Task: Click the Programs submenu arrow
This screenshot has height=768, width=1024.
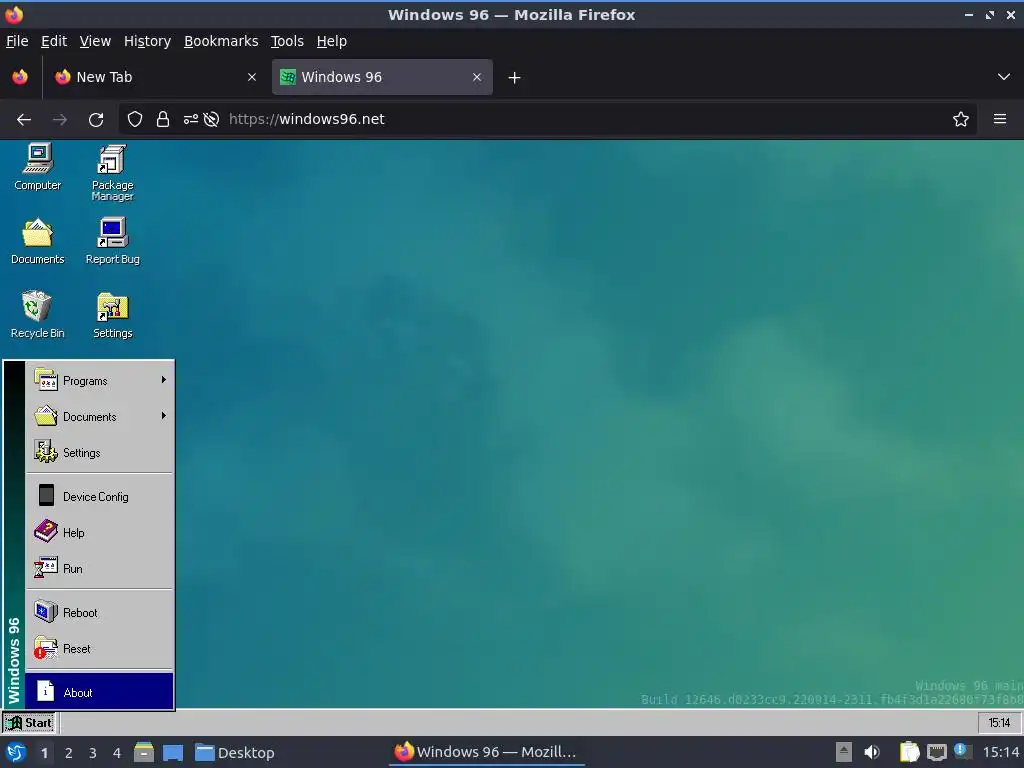Action: pos(164,380)
